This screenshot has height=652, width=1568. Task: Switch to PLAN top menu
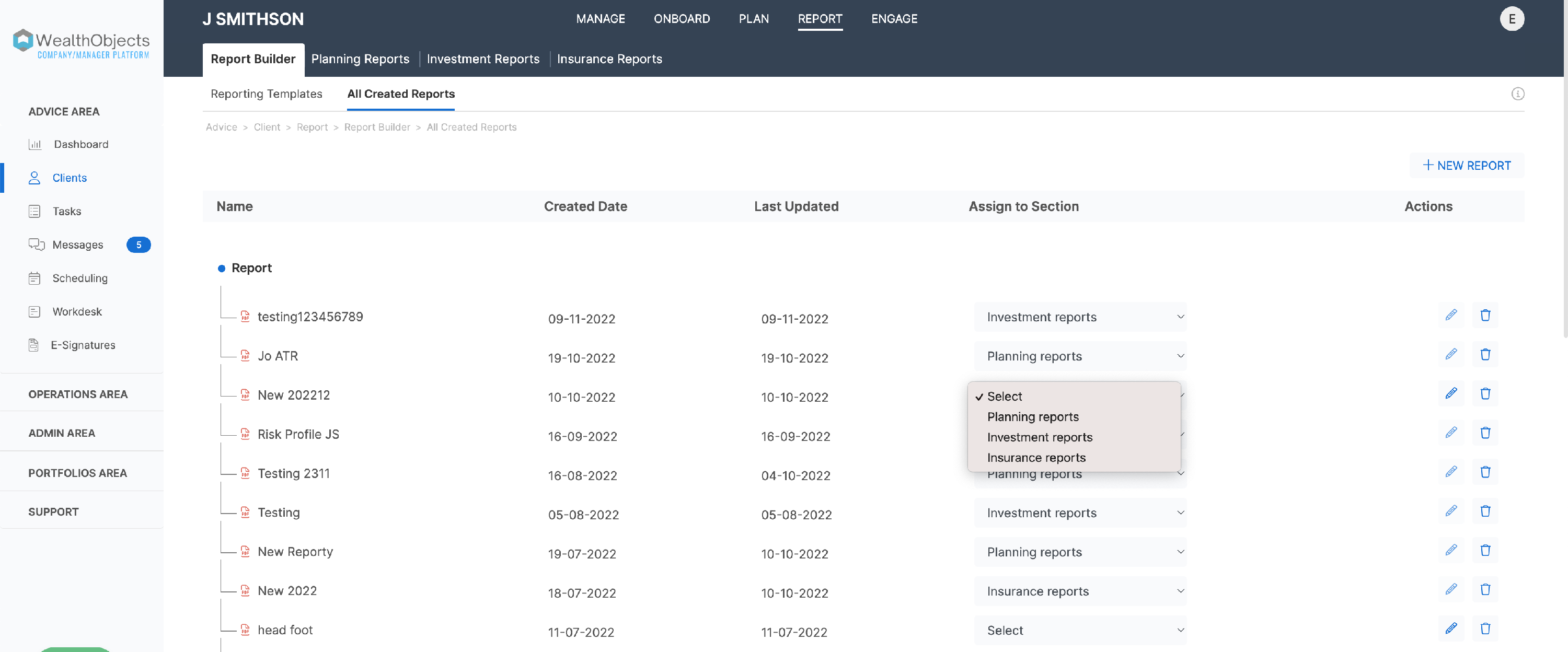pos(754,19)
